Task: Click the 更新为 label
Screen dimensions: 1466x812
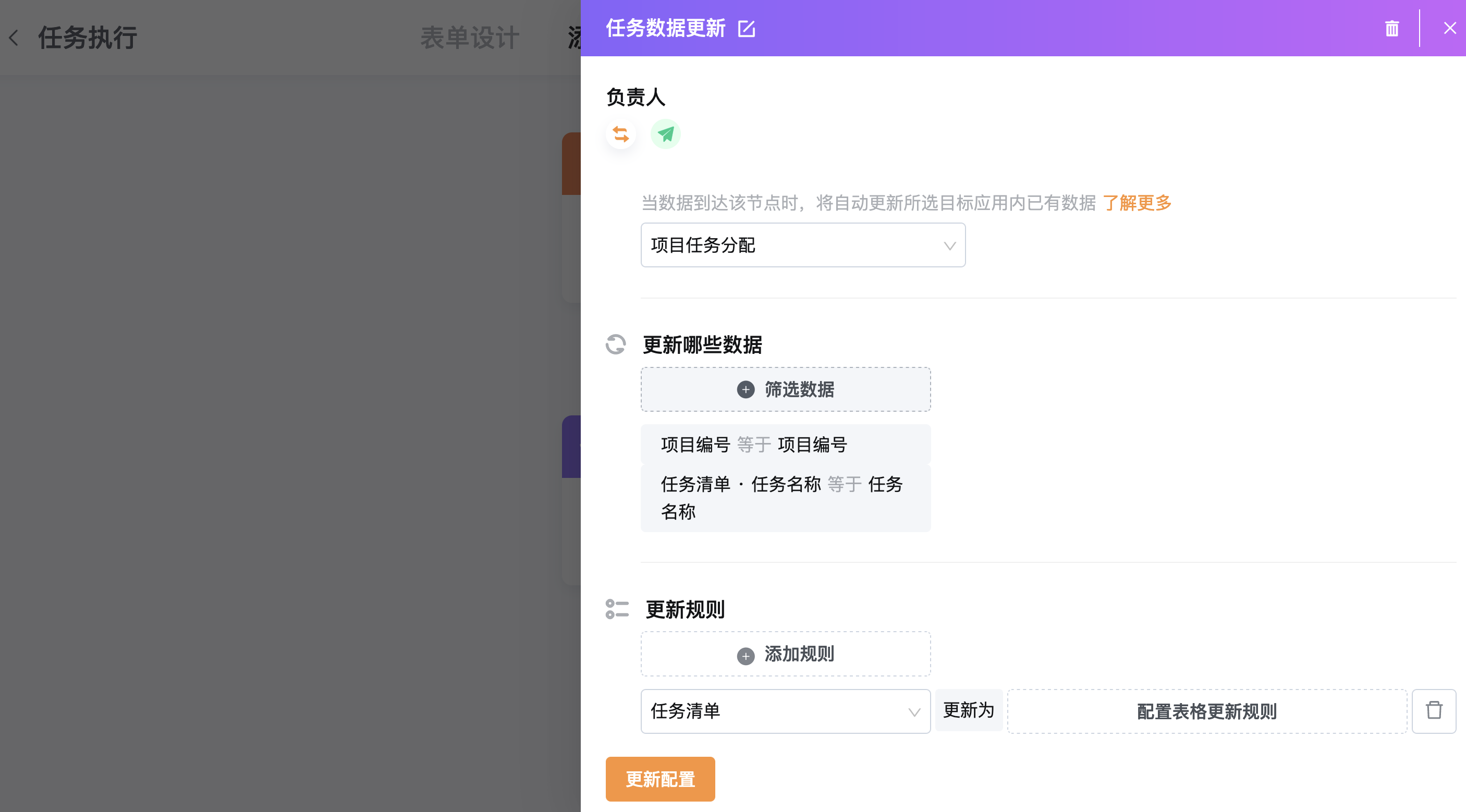Action: pos(968,710)
